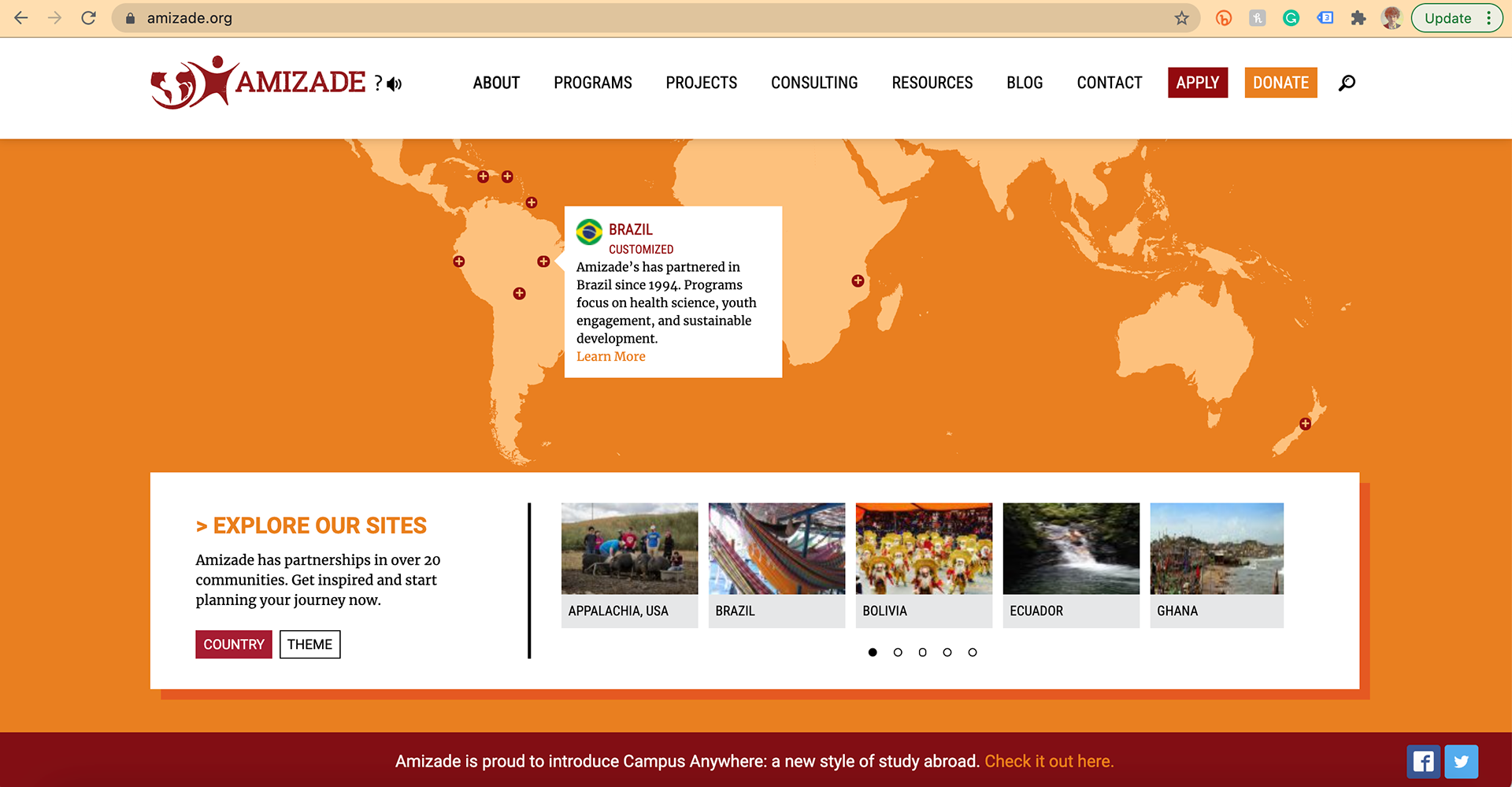This screenshot has width=1512, height=787.
Task: Open the Twitter icon
Action: [1461, 761]
